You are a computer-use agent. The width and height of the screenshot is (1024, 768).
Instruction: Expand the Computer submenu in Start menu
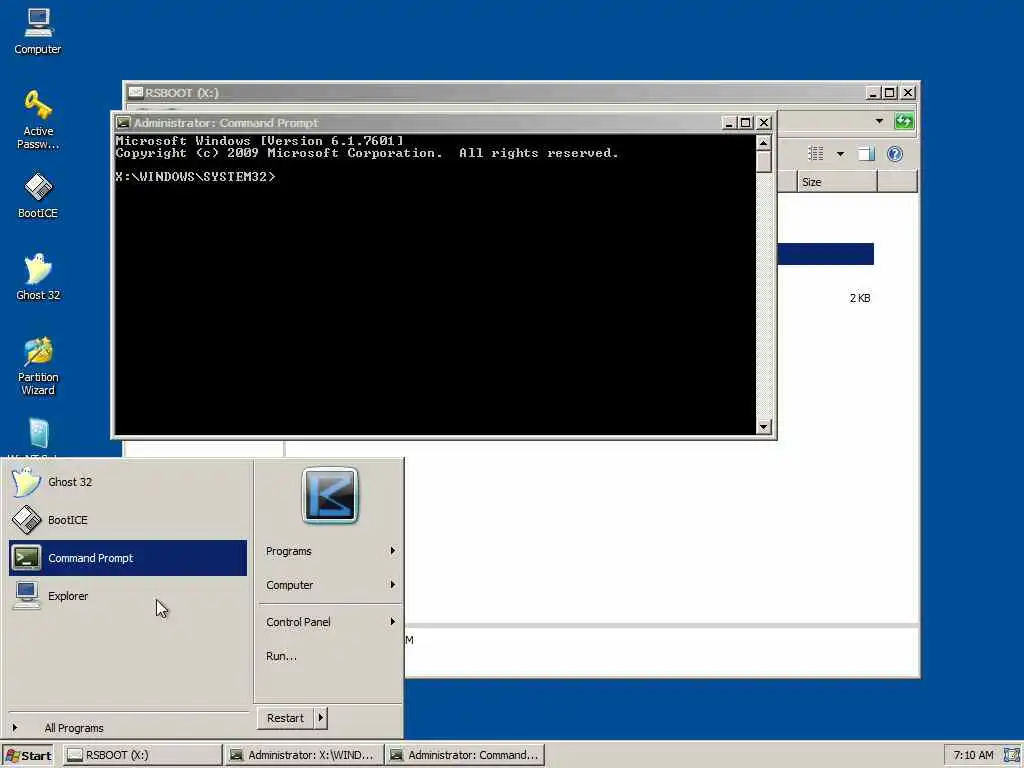330,585
